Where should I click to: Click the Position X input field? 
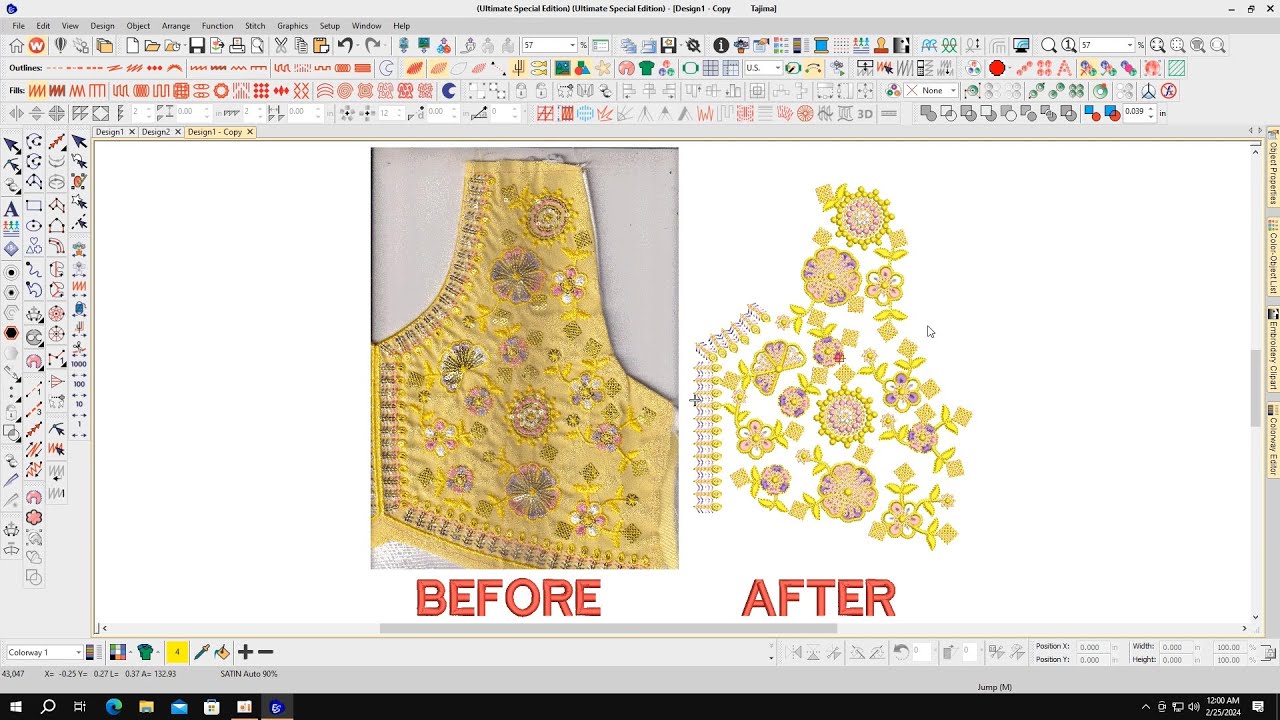[1093, 647]
